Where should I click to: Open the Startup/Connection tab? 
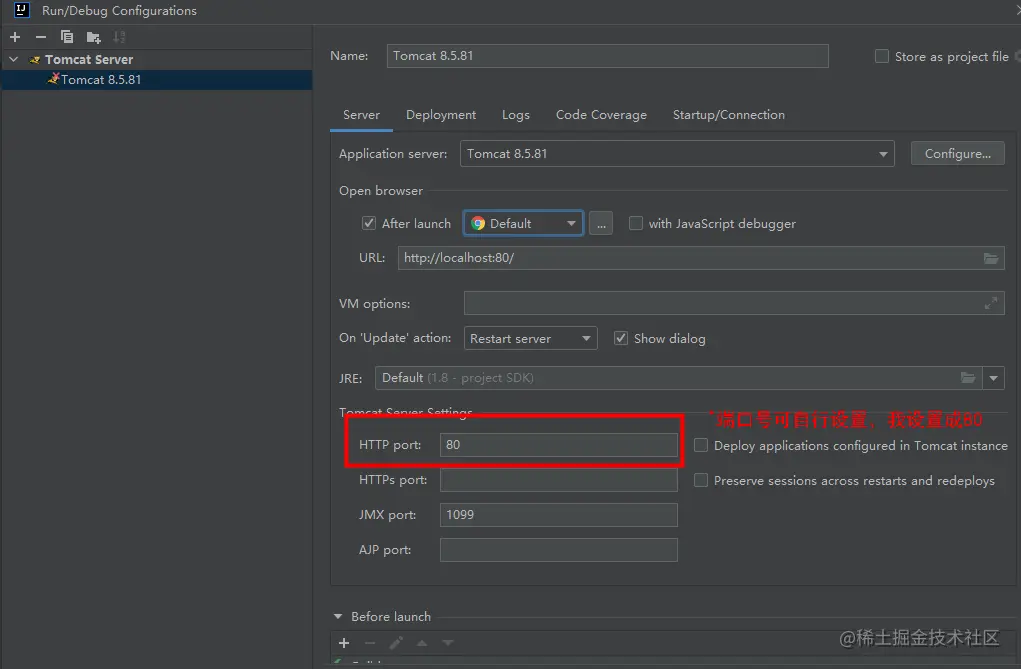729,115
